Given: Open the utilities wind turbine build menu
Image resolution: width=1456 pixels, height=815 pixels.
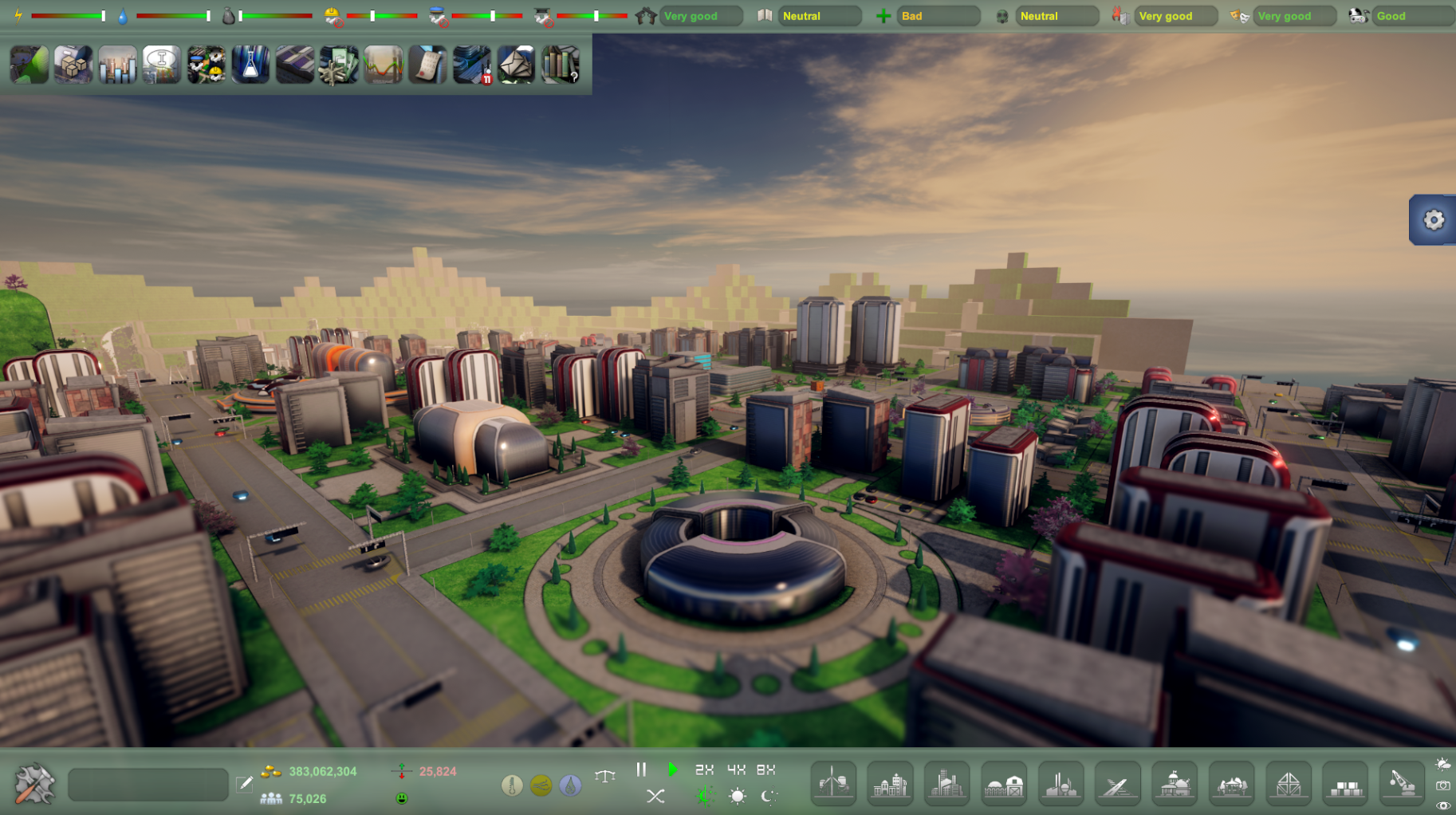Looking at the screenshot, I should pyautogui.click(x=833, y=784).
